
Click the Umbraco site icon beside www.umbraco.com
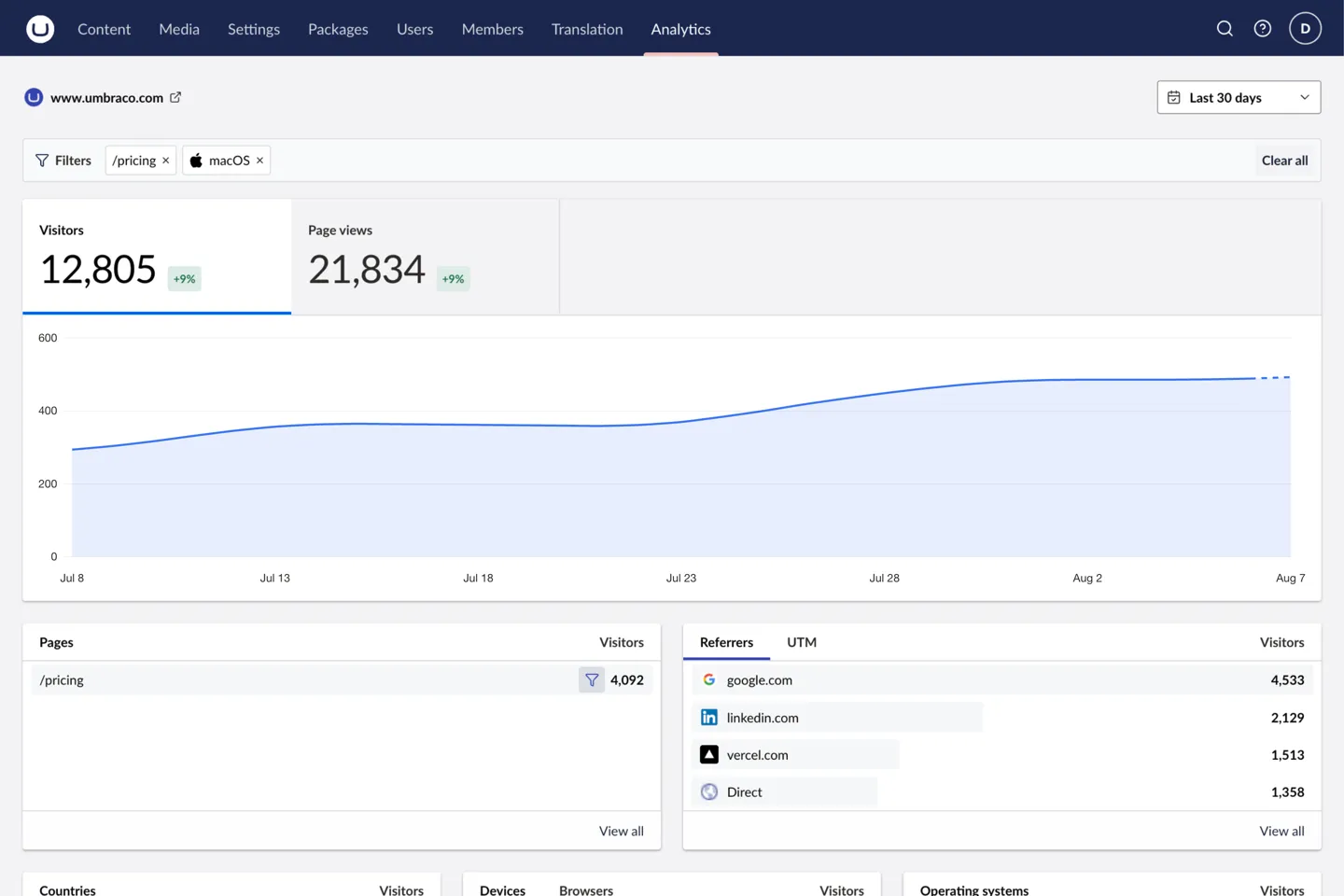pyautogui.click(x=34, y=97)
